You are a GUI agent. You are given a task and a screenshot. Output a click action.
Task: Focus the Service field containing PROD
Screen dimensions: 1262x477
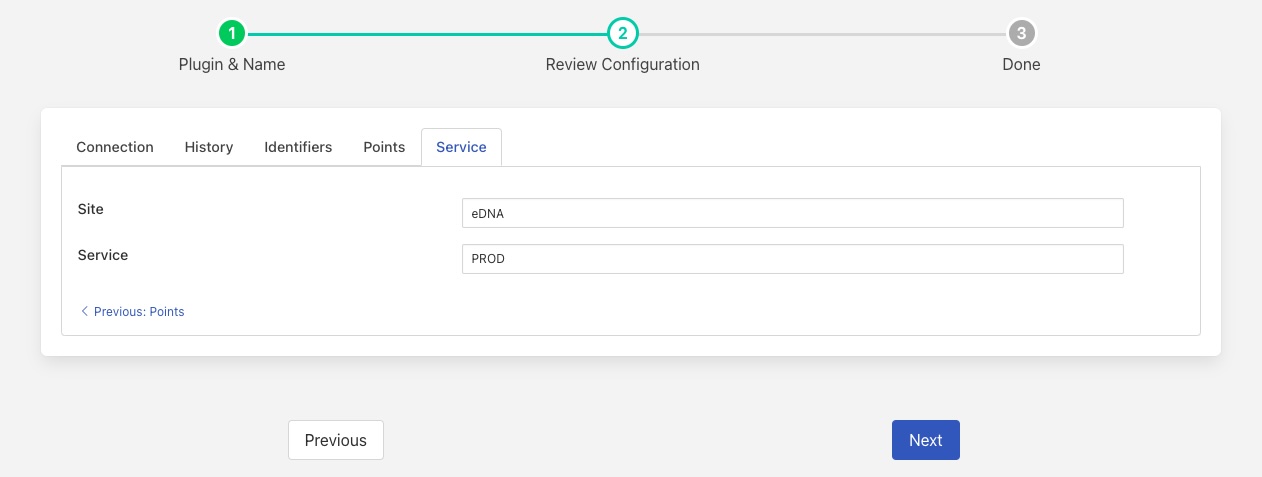pyautogui.click(x=792, y=259)
